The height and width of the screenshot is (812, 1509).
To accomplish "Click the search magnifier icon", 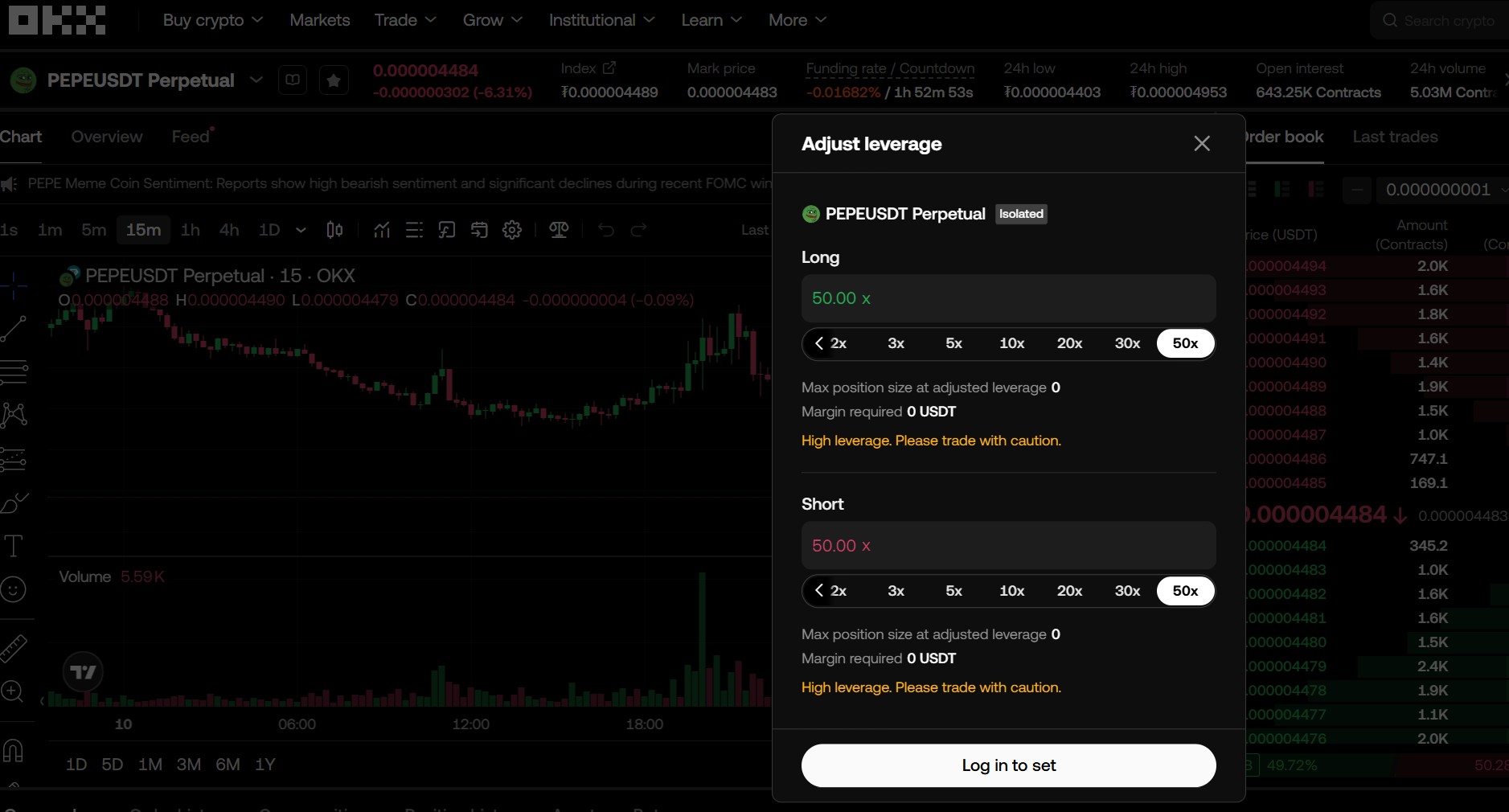I will (1390, 20).
